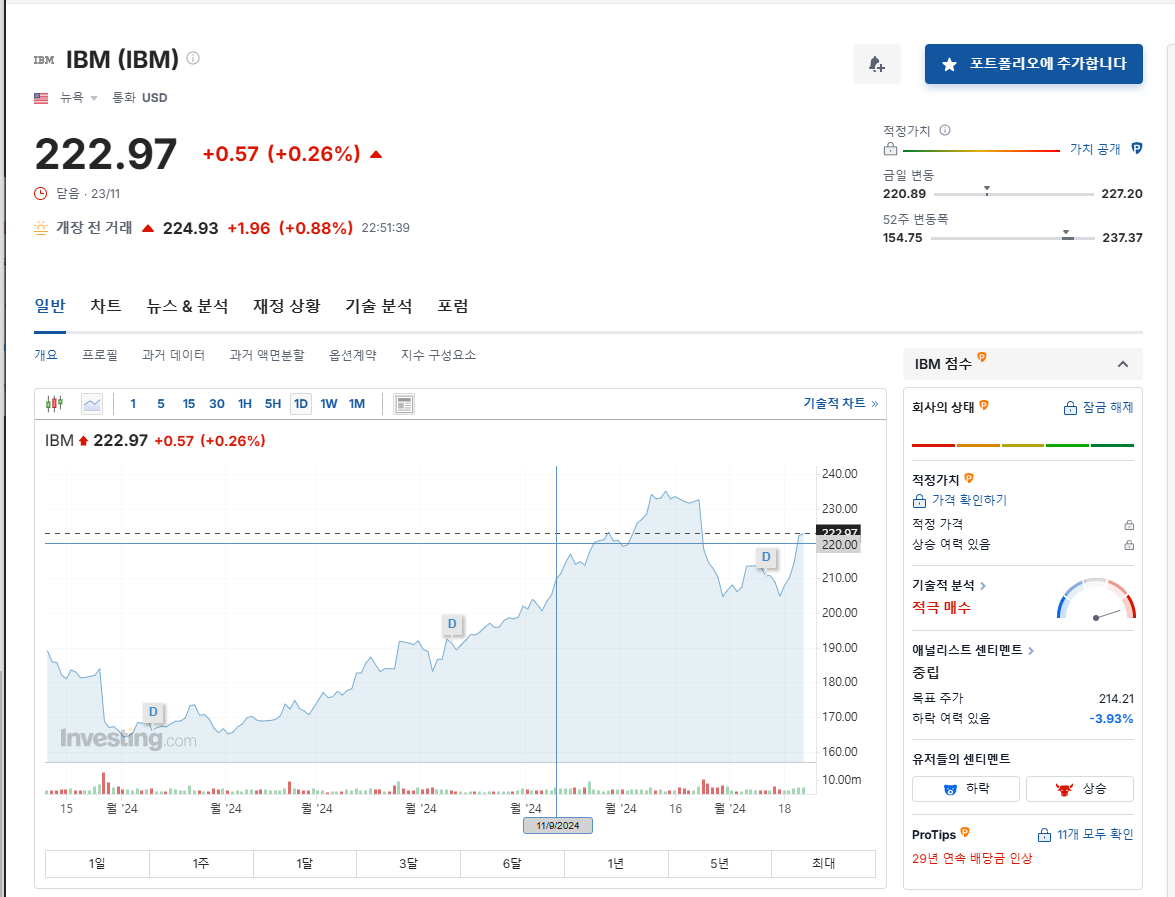
Task: Select the 과거 액면분할 sub-tab
Action: pyautogui.click(x=267, y=355)
